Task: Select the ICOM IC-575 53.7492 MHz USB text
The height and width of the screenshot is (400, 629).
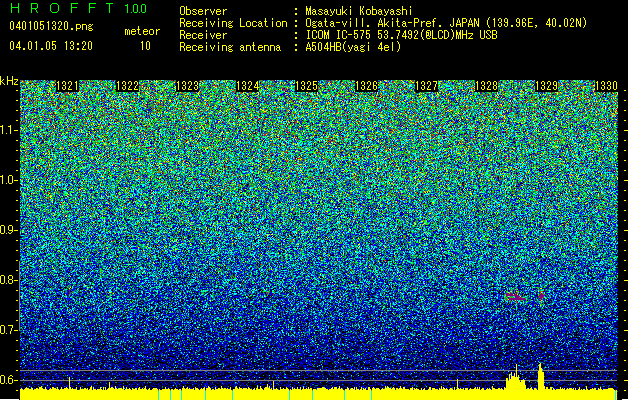Action: point(401,35)
